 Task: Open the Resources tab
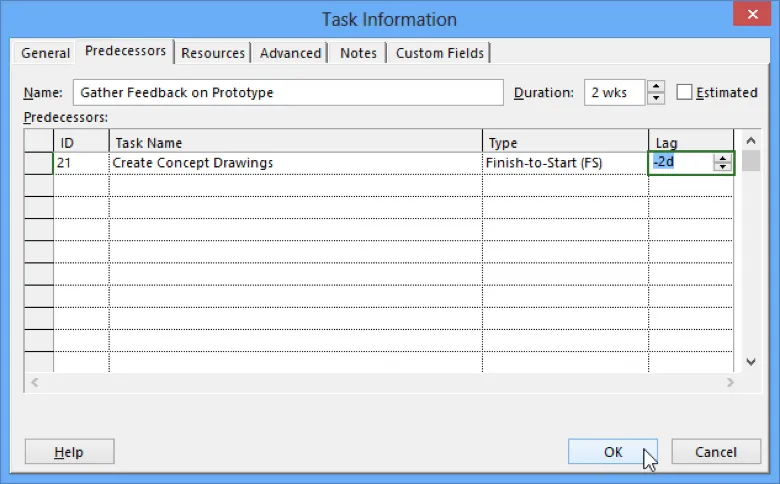pos(212,53)
